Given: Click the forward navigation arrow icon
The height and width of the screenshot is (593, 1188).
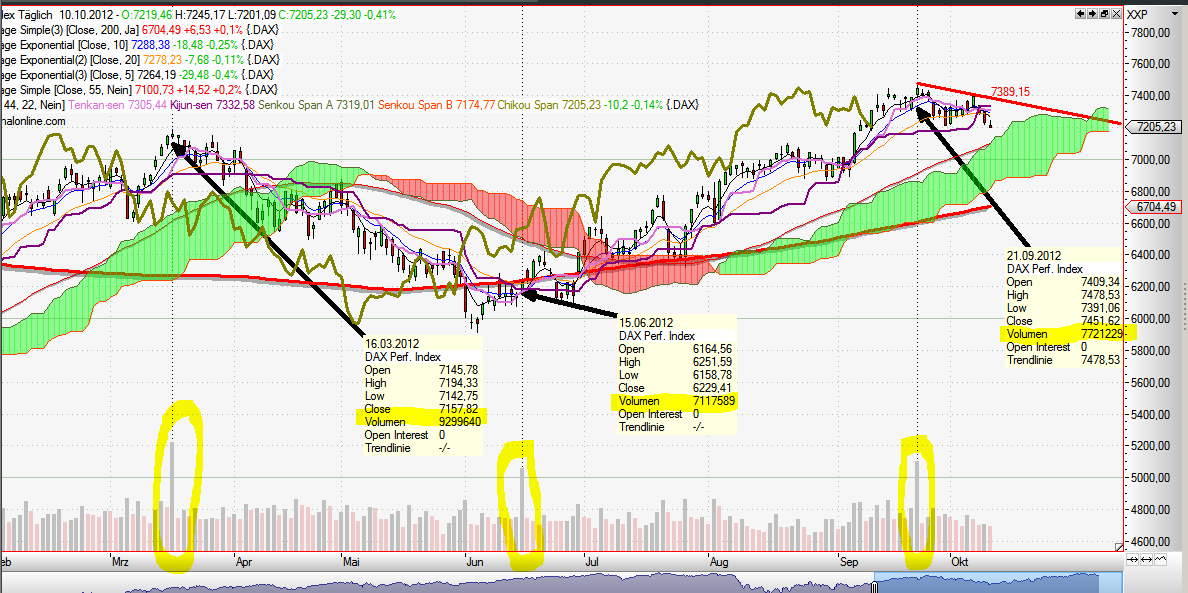Looking at the screenshot, I should point(1091,13).
